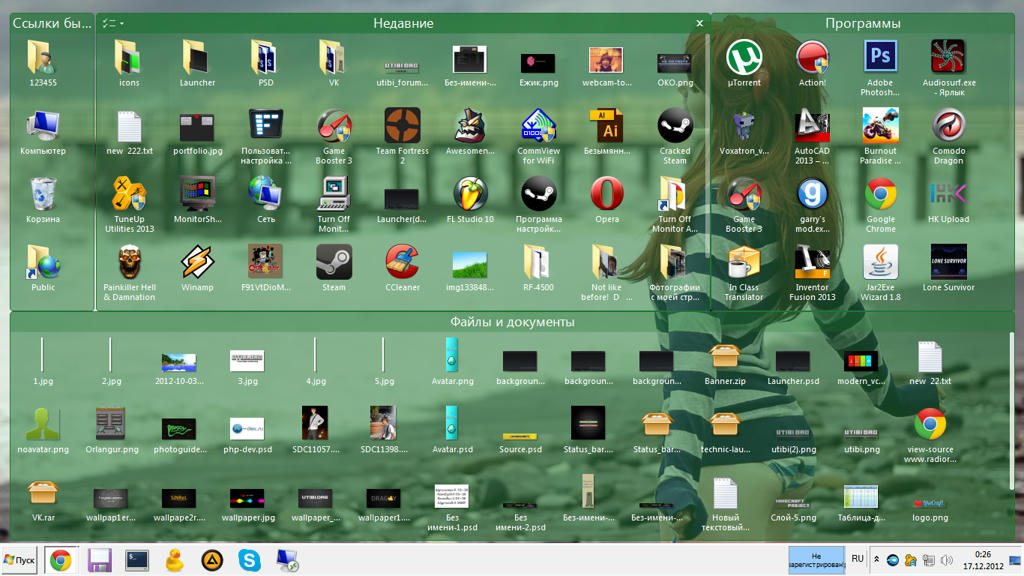
Task: Launch Lone Survivor game icon
Action: click(x=948, y=268)
